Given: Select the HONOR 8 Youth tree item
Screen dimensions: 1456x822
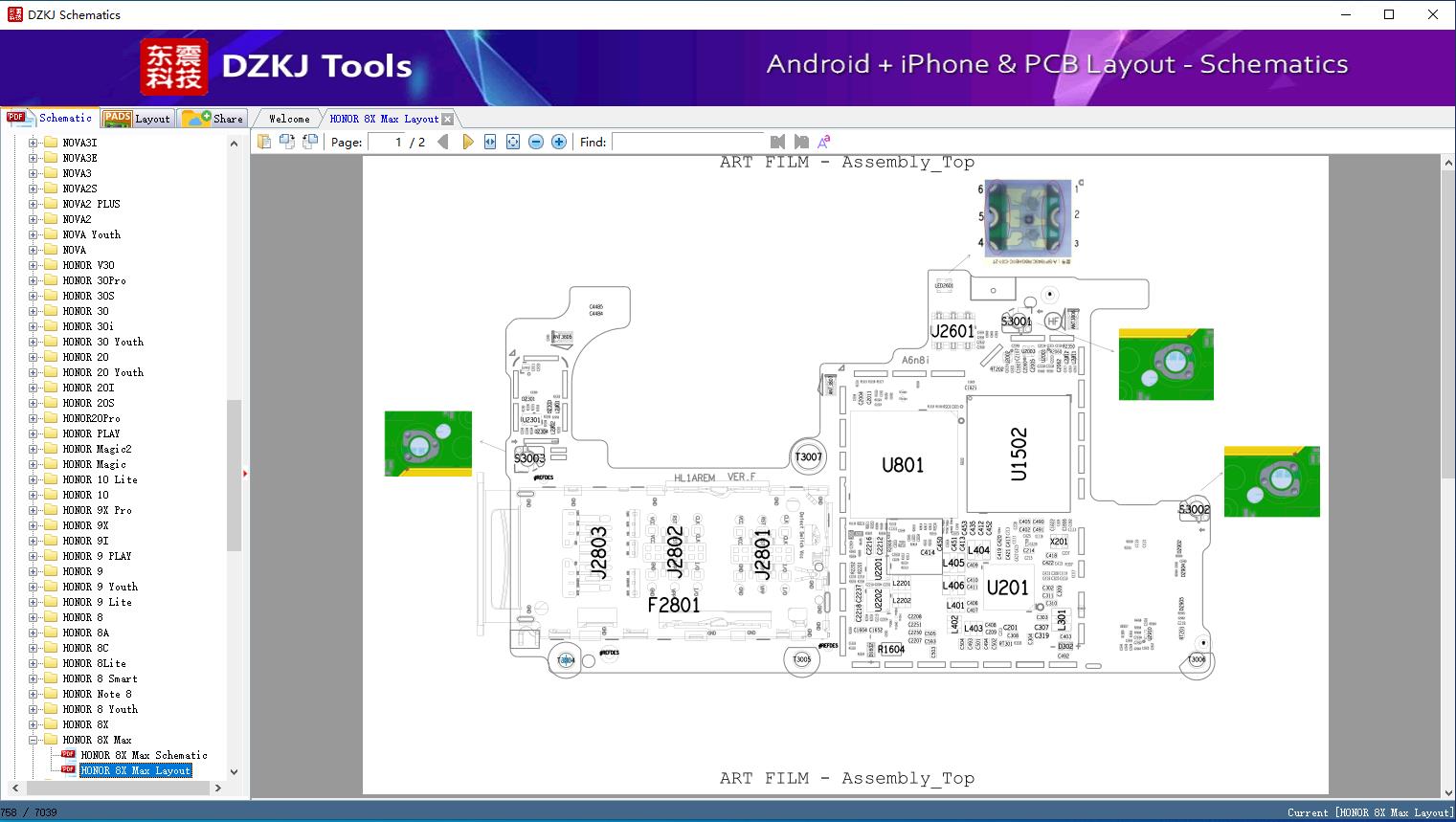Looking at the screenshot, I should [101, 709].
